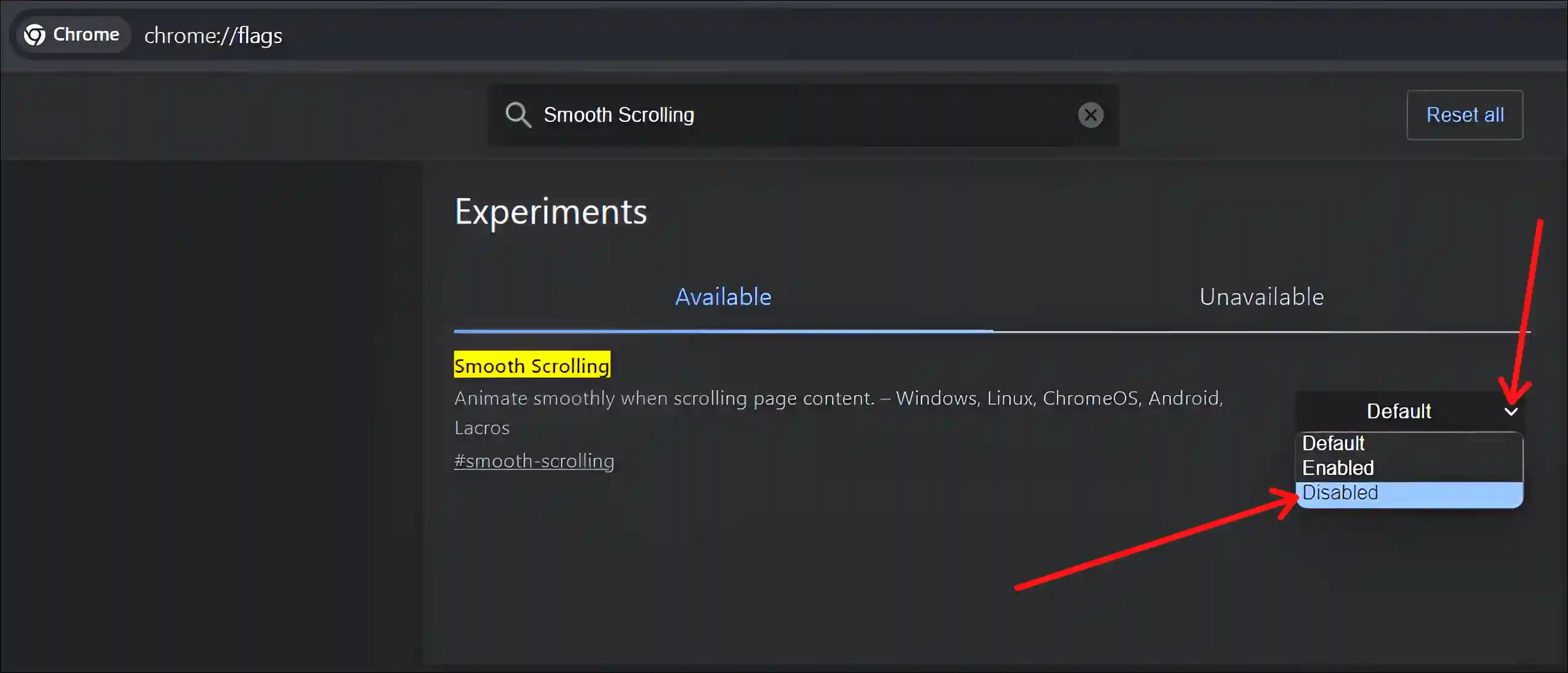Click the 'Animate smoothly when scrolling' description
The width and height of the screenshot is (1568, 673).
[x=838, y=413]
